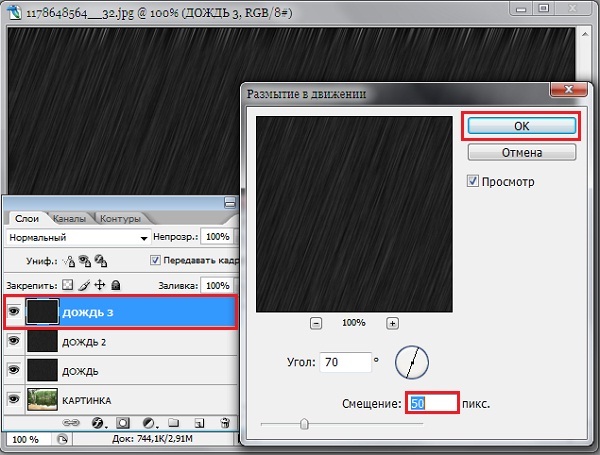Click the link layers chain icon

pos(71,423)
